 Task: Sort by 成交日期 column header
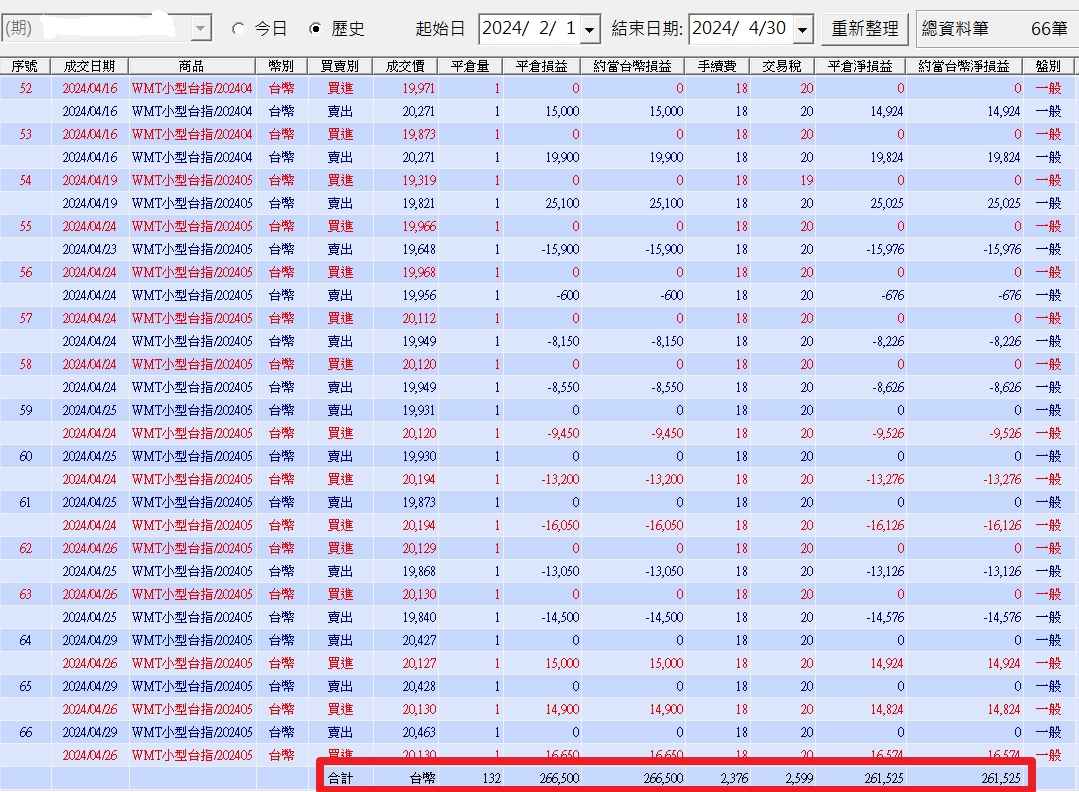point(89,66)
